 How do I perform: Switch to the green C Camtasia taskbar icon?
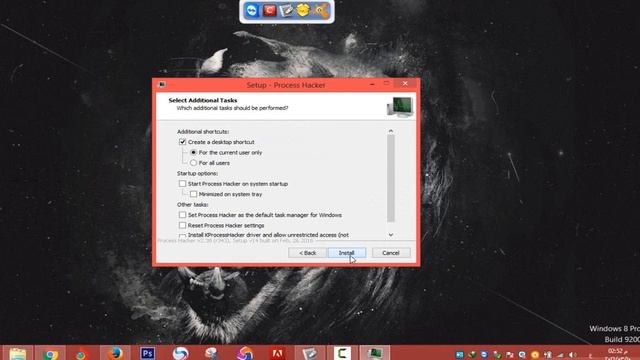pyautogui.click(x=342, y=353)
